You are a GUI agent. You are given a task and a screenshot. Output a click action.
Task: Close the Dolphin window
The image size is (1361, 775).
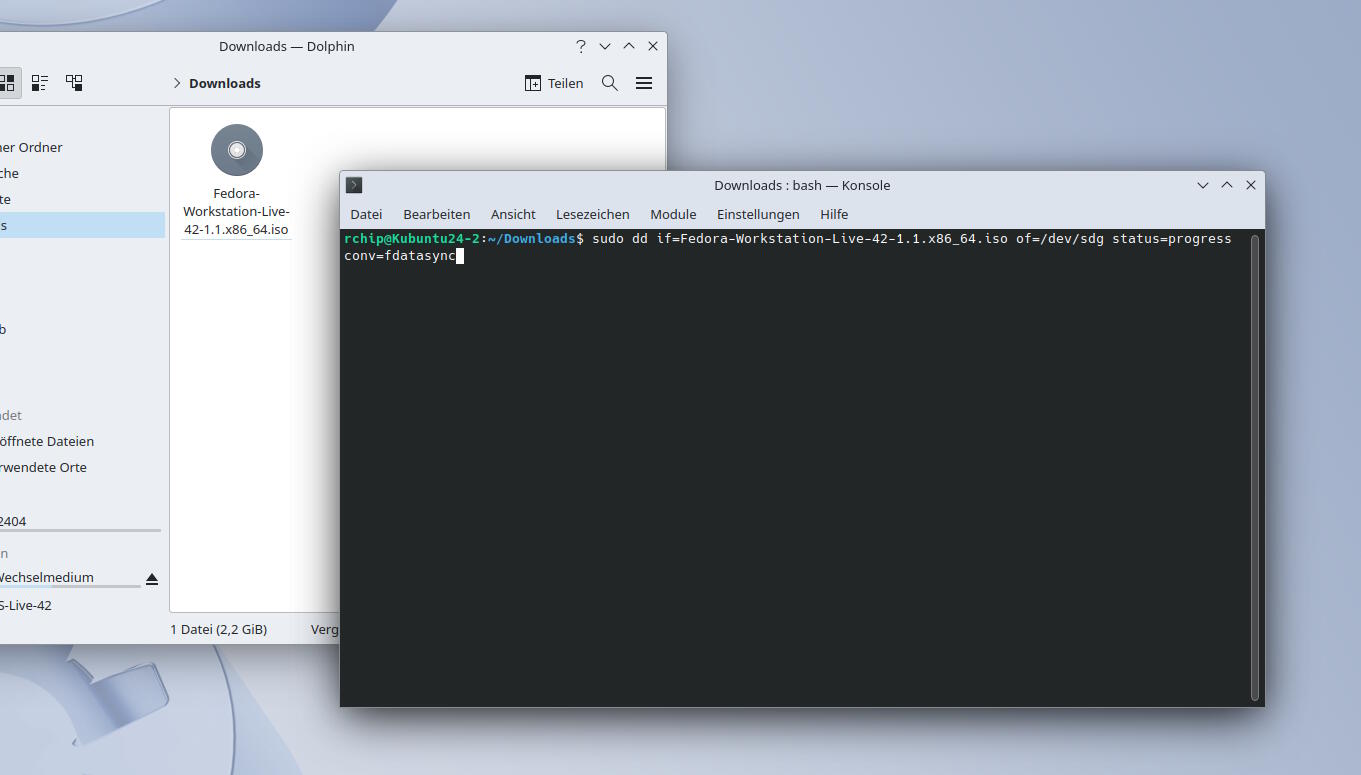[653, 46]
